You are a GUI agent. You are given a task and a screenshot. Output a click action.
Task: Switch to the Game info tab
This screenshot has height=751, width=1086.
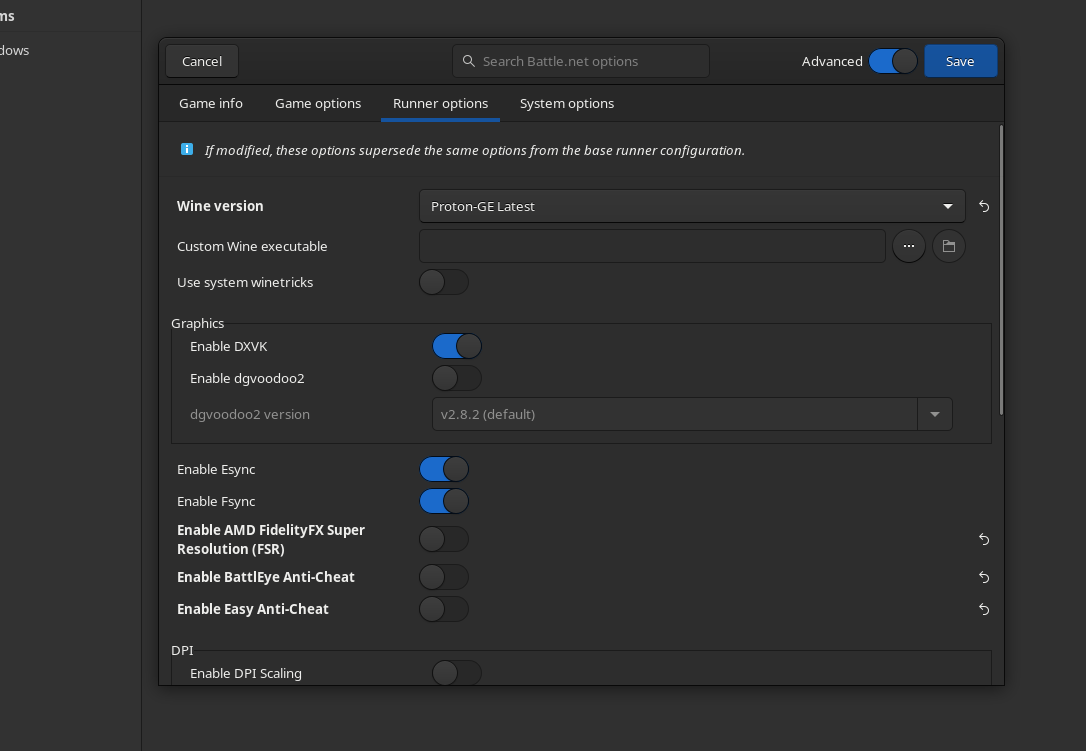click(211, 103)
